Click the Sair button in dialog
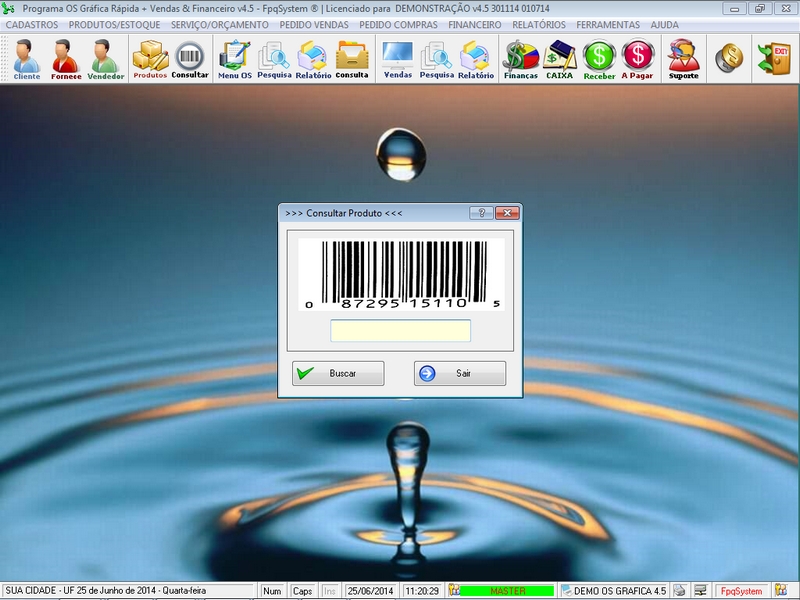Image resolution: width=800 pixels, height=600 pixels. coord(460,373)
